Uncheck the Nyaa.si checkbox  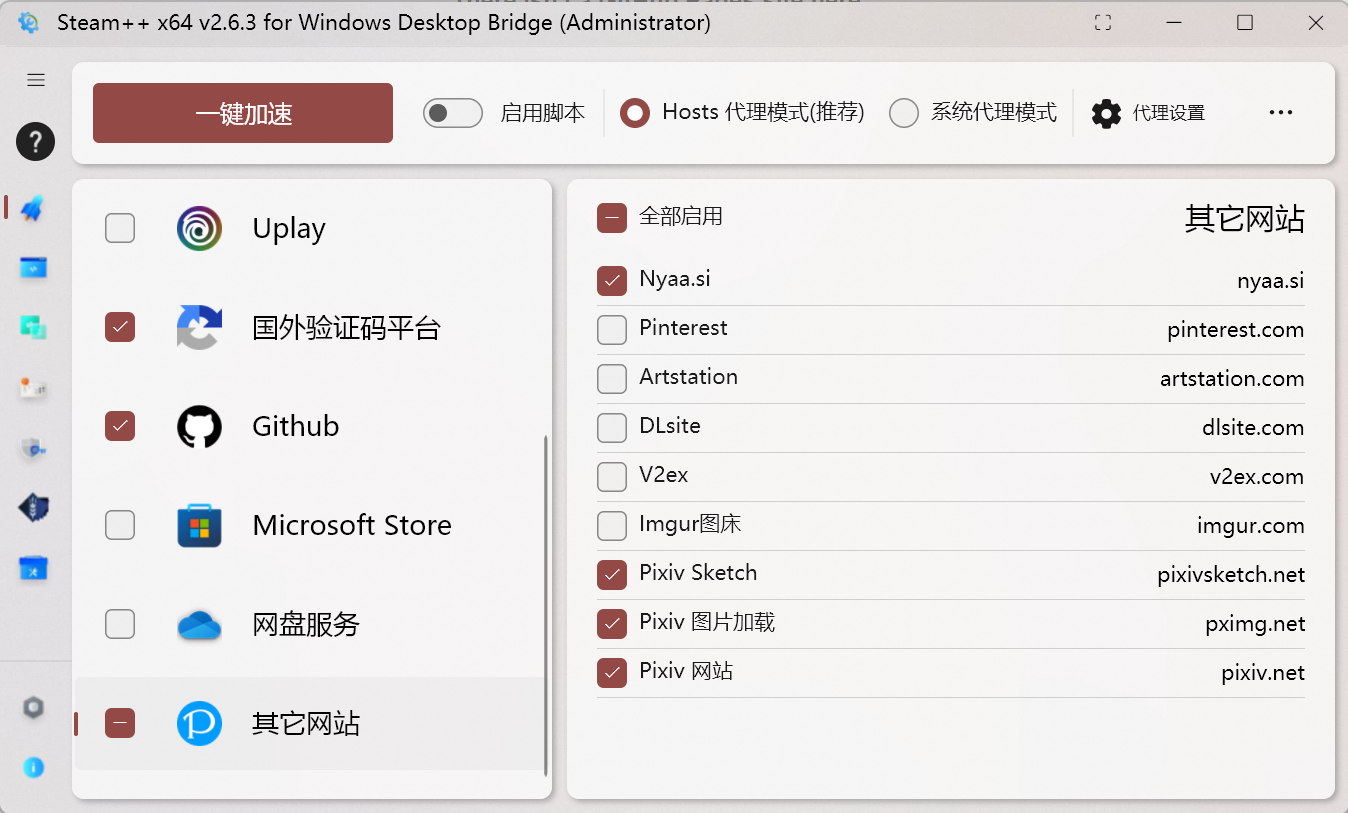coord(612,281)
